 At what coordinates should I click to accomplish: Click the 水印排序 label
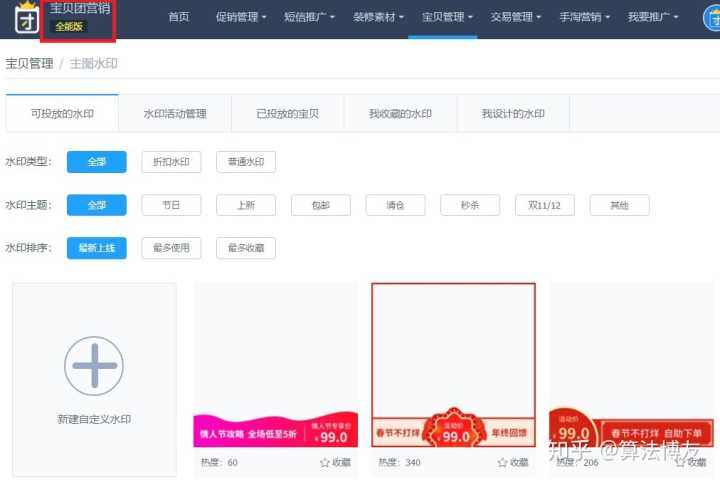pos(28,248)
